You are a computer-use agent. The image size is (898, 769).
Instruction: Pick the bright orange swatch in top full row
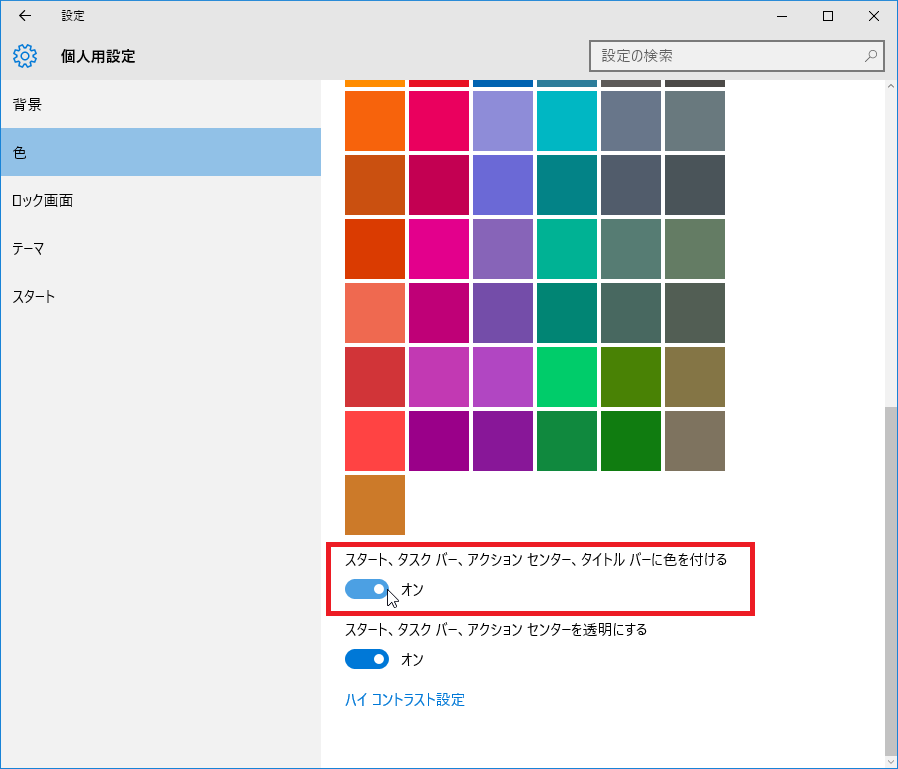click(375, 121)
